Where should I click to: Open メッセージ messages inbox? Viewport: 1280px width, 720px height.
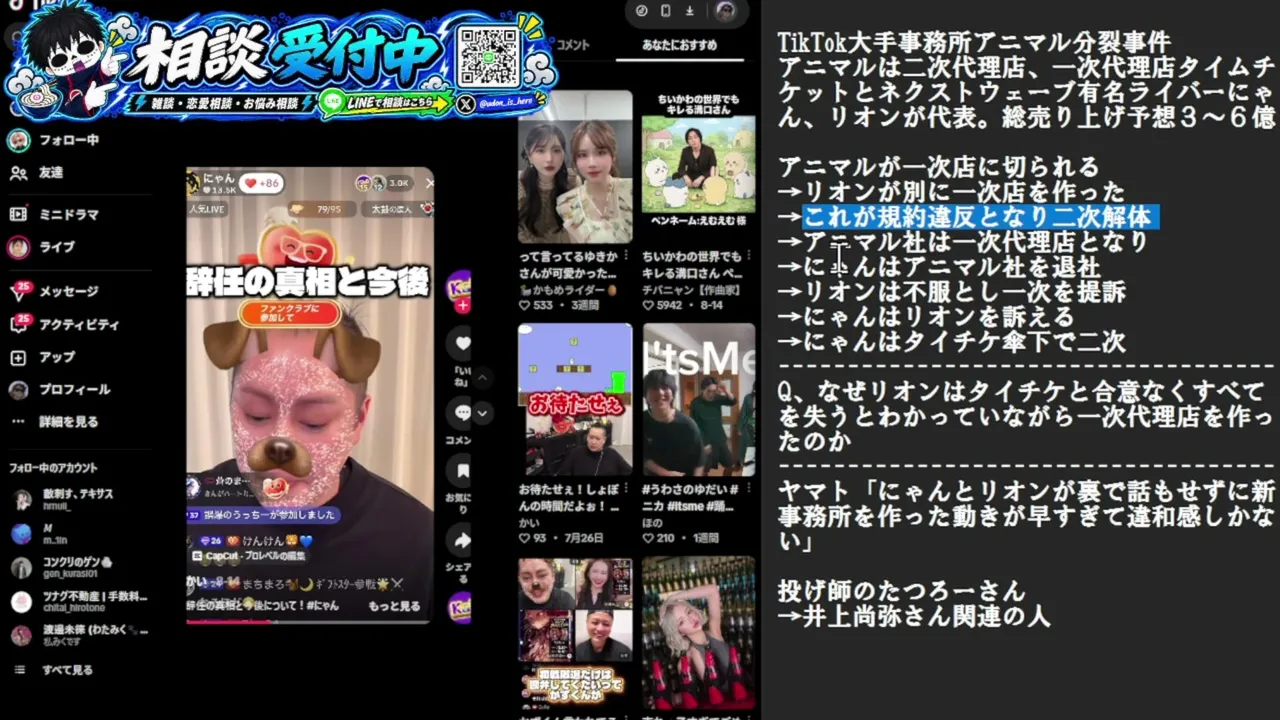point(53,291)
